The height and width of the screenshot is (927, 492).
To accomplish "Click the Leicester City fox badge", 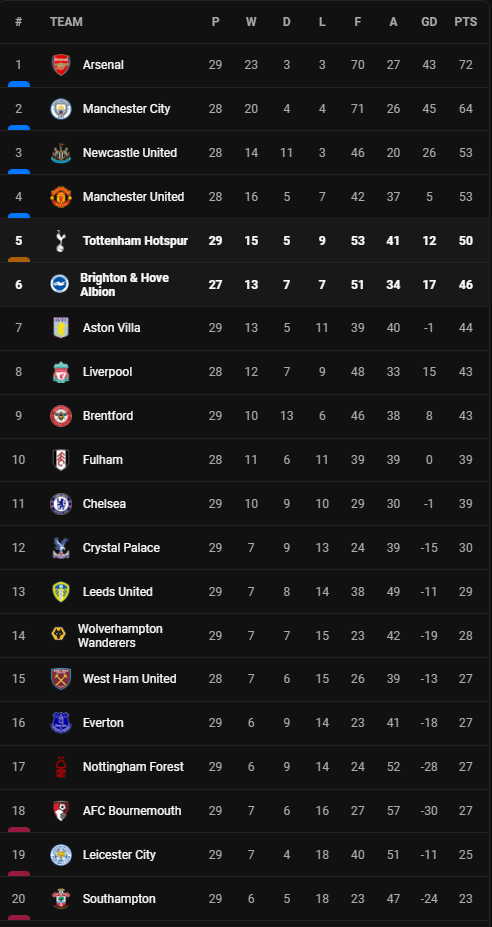I will coord(61,855).
